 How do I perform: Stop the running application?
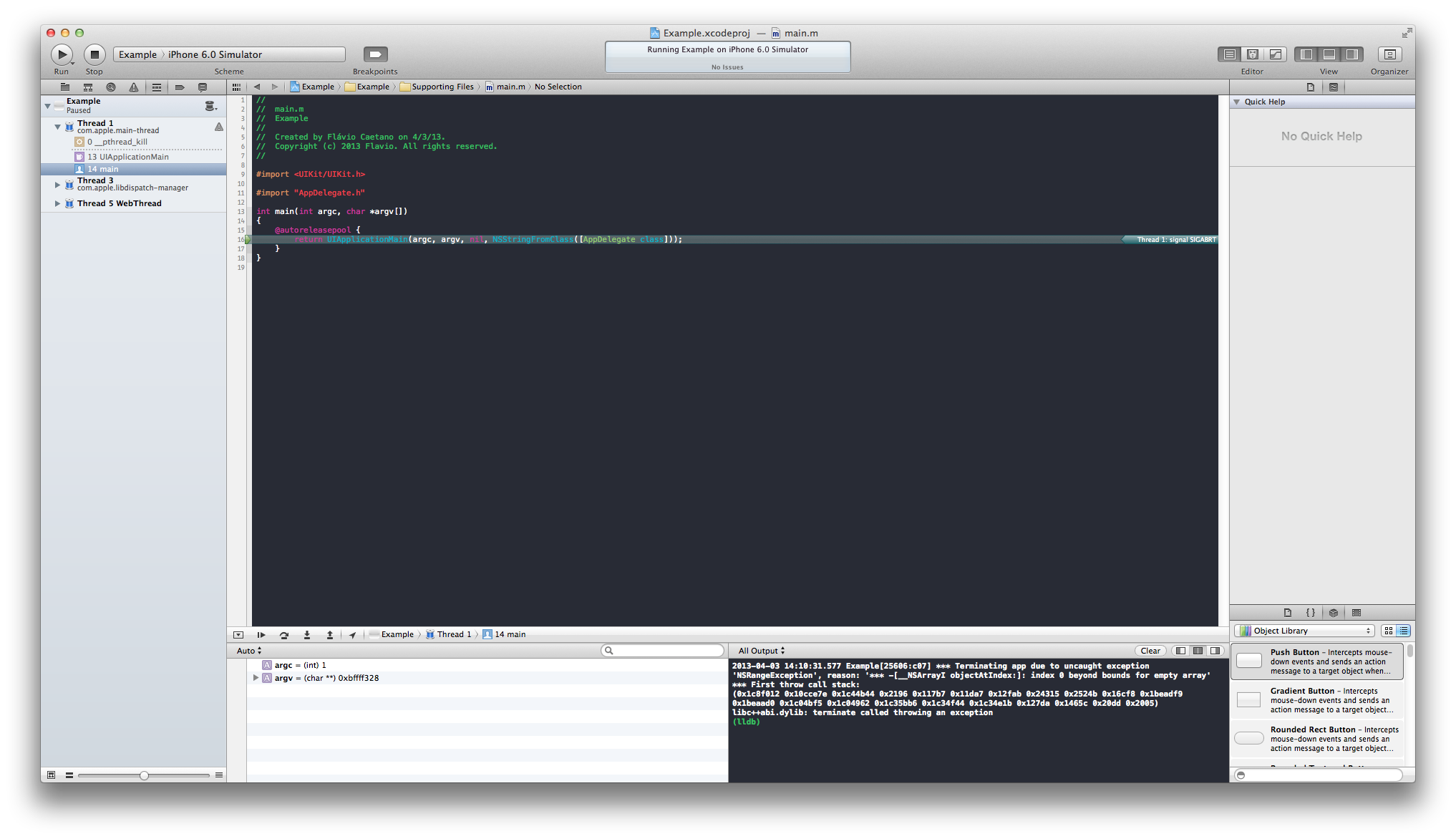94,54
